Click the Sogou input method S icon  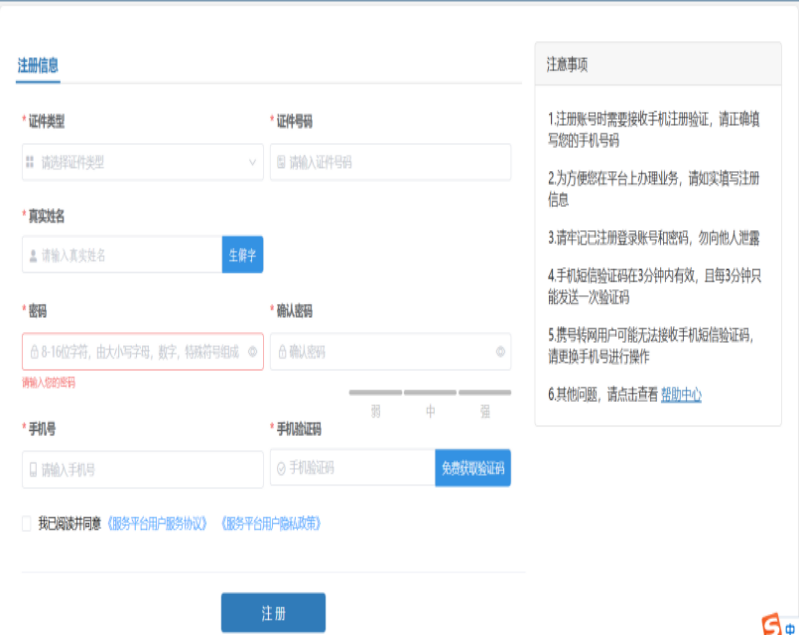point(771,624)
